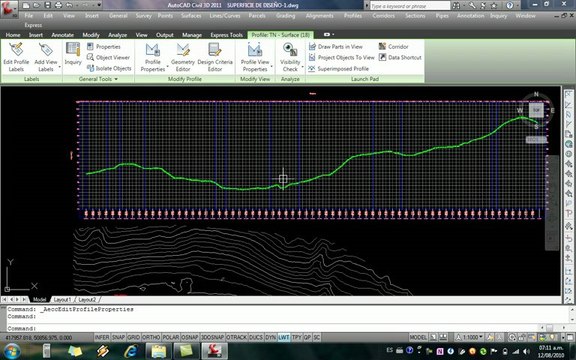Open the Profile View Properties dropdown arrow
The width and height of the screenshot is (576, 360).
tap(271, 67)
